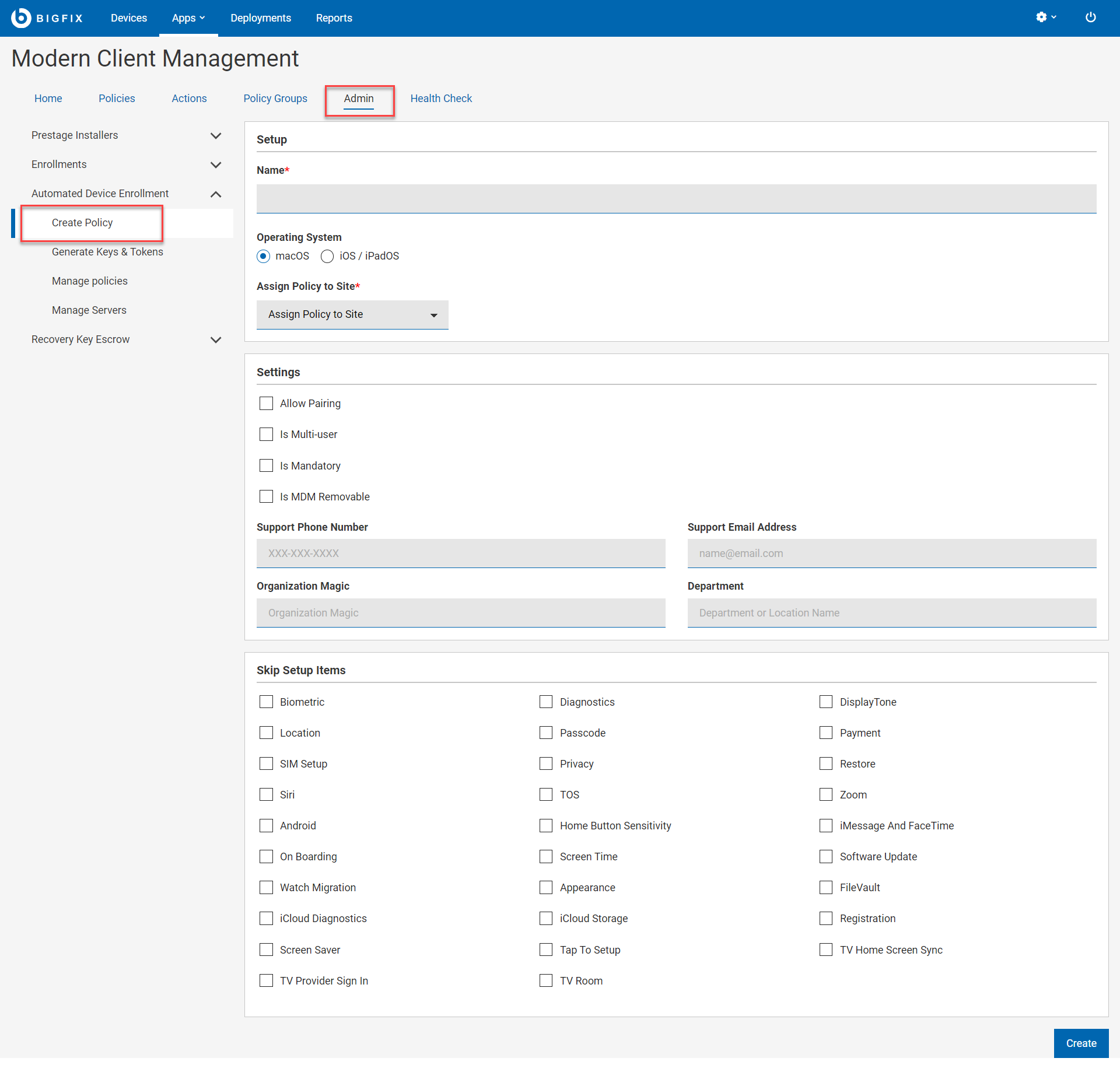The height and width of the screenshot is (1065, 1120).
Task: Open the Policy Groups tab
Action: coord(275,99)
